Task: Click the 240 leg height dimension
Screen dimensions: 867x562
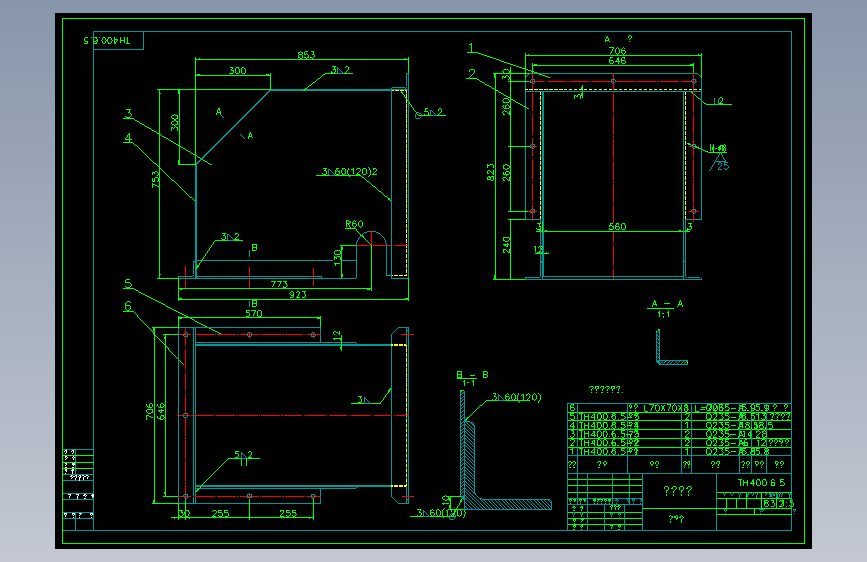Action: (506, 245)
